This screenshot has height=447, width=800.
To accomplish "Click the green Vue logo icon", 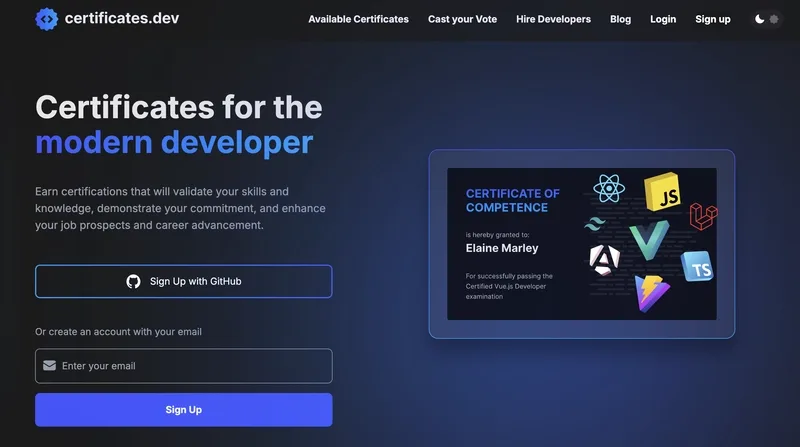I will (x=649, y=239).
